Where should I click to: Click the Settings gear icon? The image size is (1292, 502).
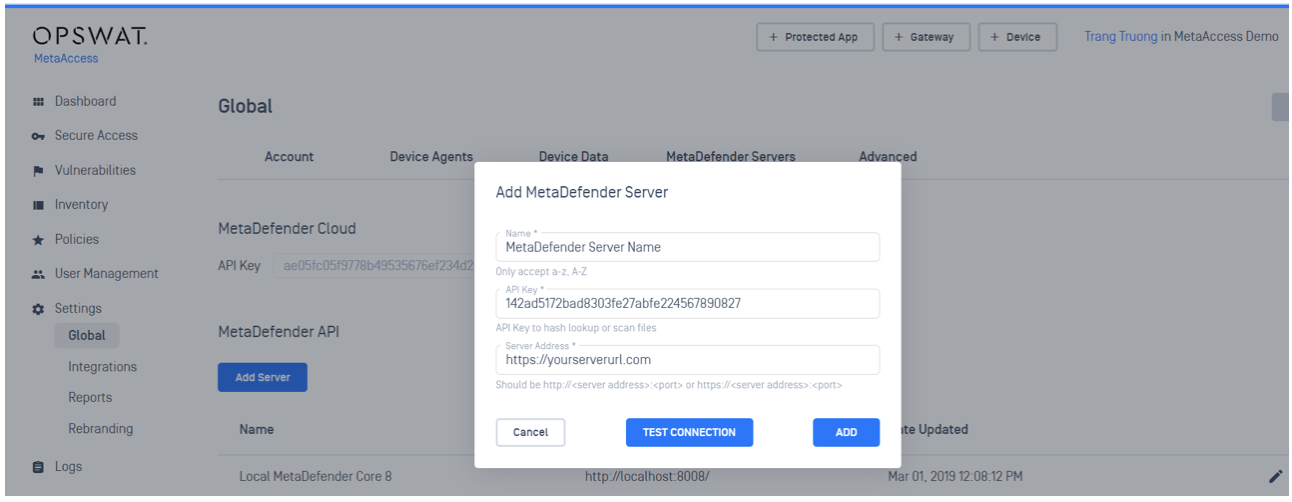click(38, 309)
